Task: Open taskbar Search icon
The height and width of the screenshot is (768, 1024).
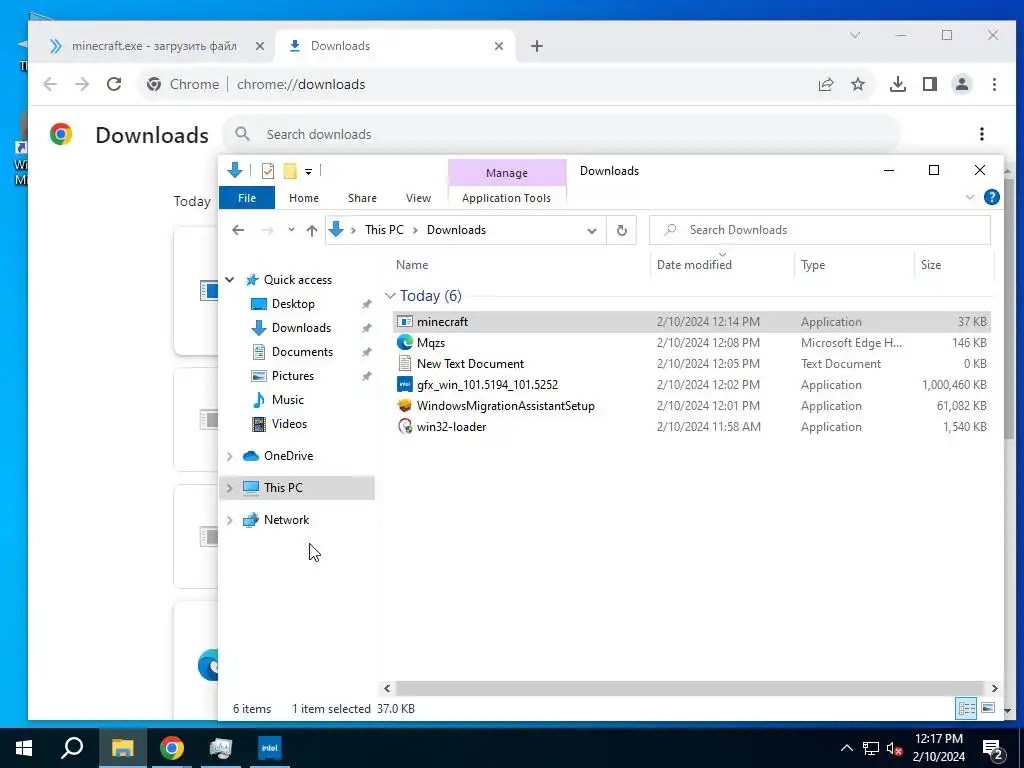Action: point(72,748)
